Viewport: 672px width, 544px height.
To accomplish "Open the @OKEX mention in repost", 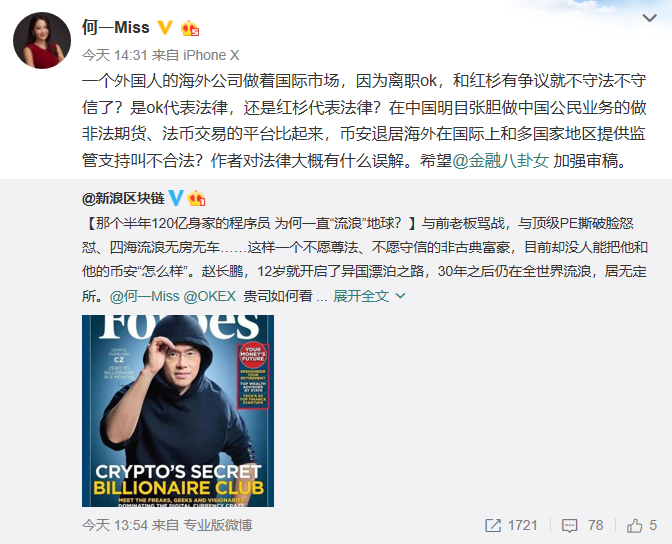I will (x=210, y=296).
